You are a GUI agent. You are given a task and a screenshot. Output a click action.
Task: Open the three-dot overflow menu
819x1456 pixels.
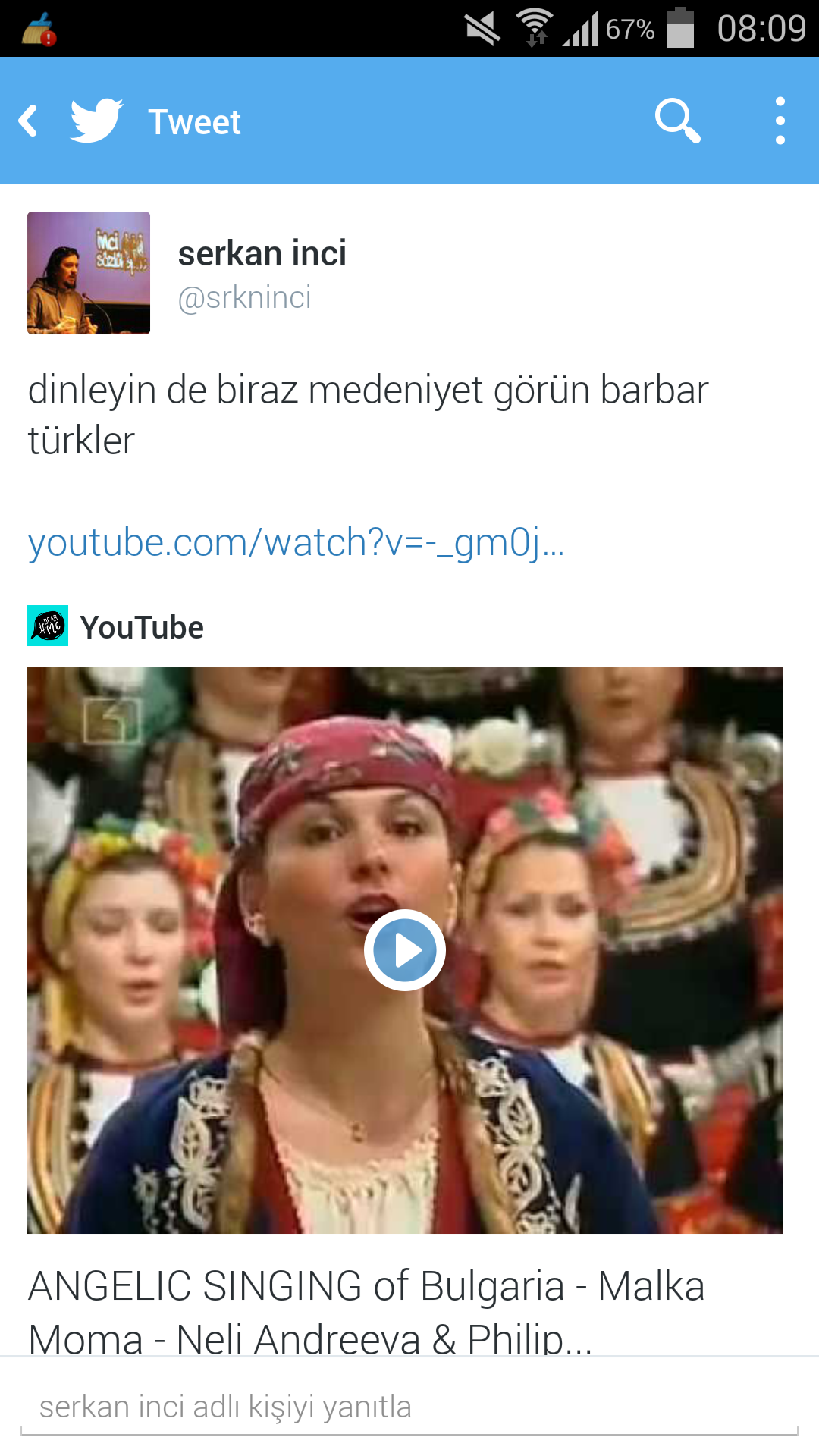tap(780, 121)
